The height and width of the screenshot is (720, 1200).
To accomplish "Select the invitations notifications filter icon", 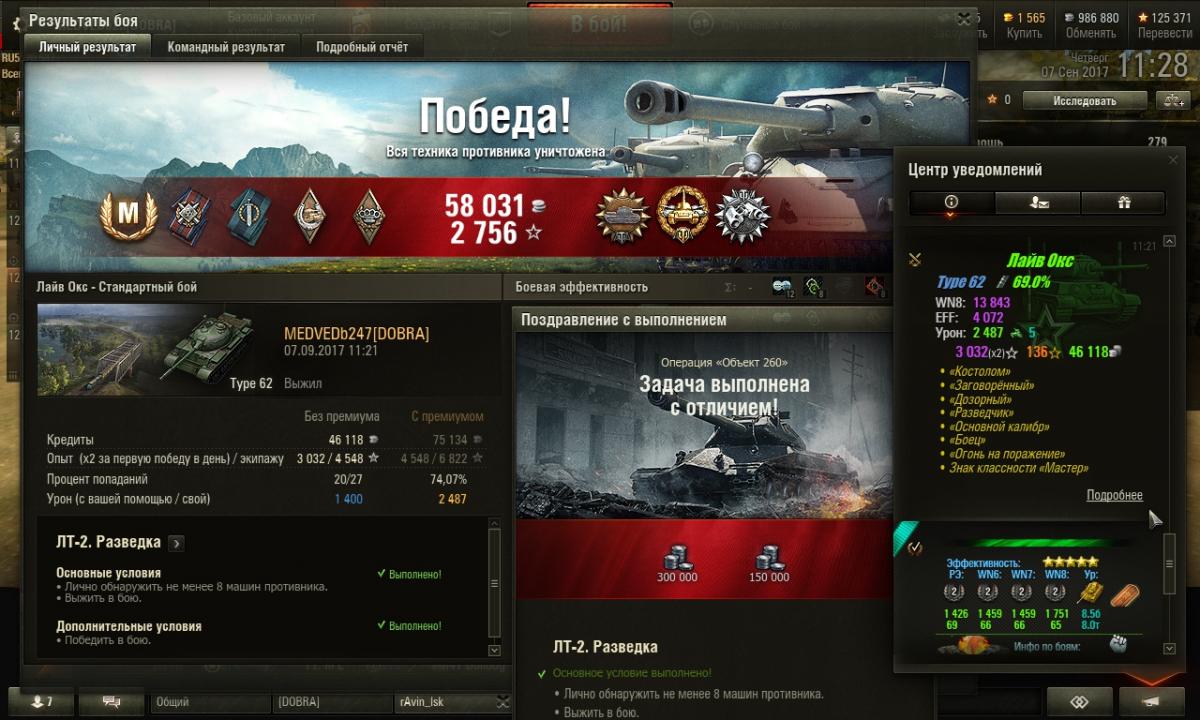I will point(1038,202).
